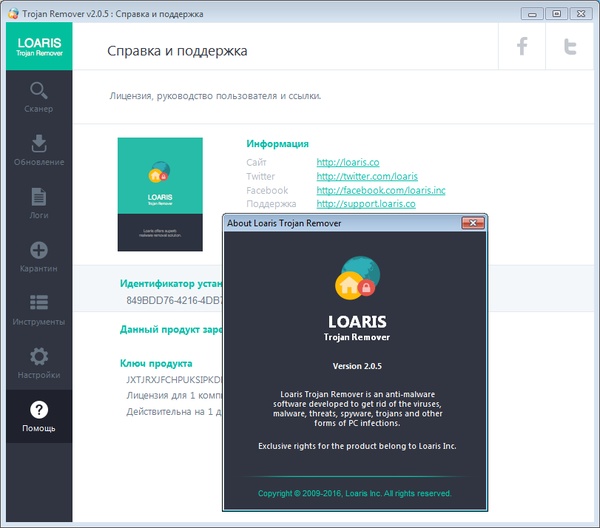
Task: Open the http://twitter.com/loaris link
Action: pos(367,176)
